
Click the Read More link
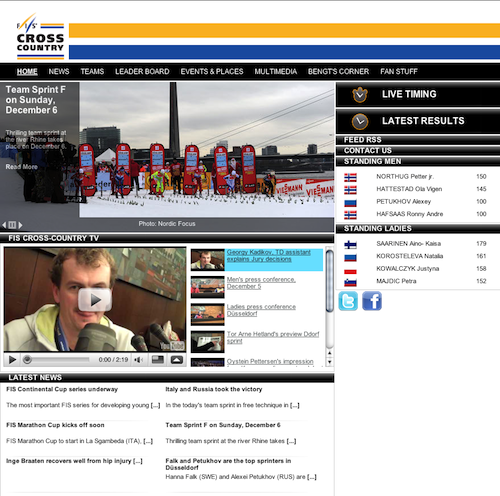[x=21, y=167]
